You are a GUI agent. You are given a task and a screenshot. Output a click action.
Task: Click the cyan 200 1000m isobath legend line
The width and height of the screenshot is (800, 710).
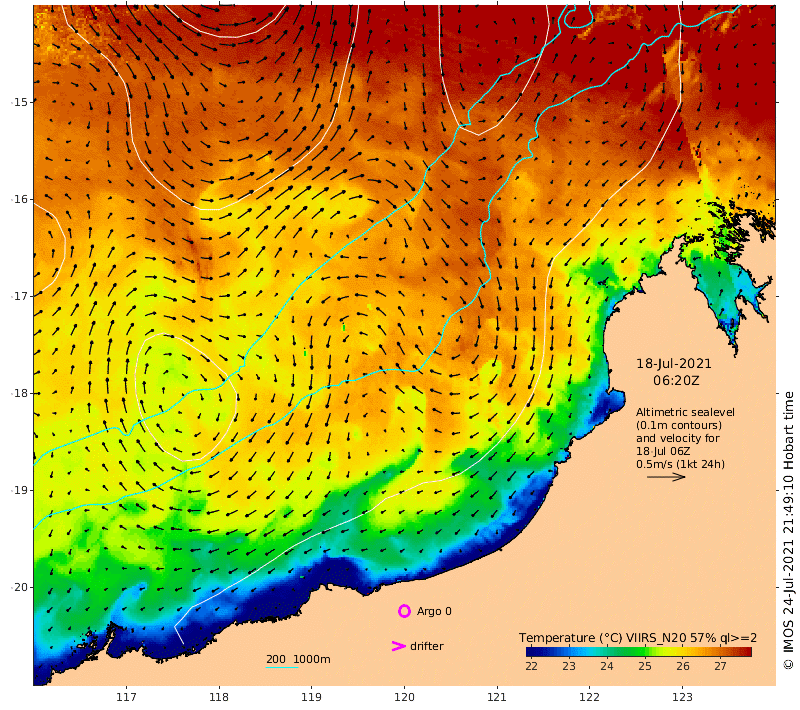tap(282, 667)
